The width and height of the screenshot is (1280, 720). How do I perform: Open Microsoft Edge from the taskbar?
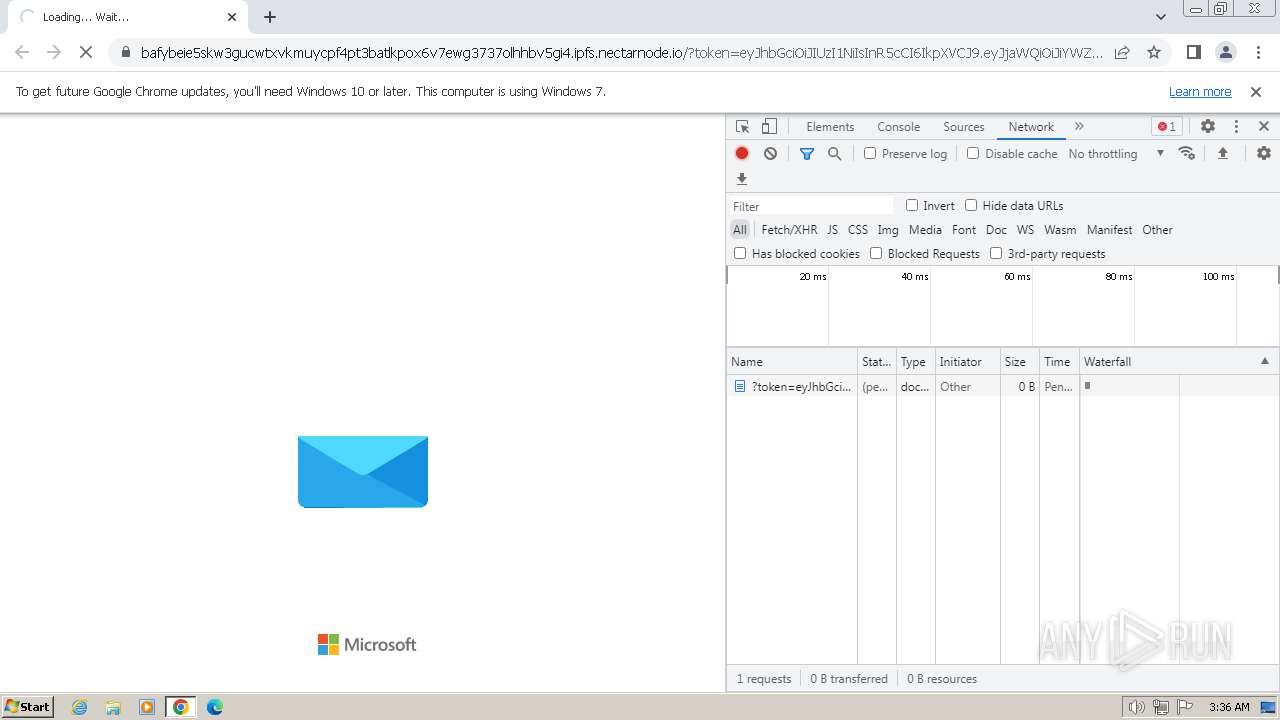tap(215, 707)
